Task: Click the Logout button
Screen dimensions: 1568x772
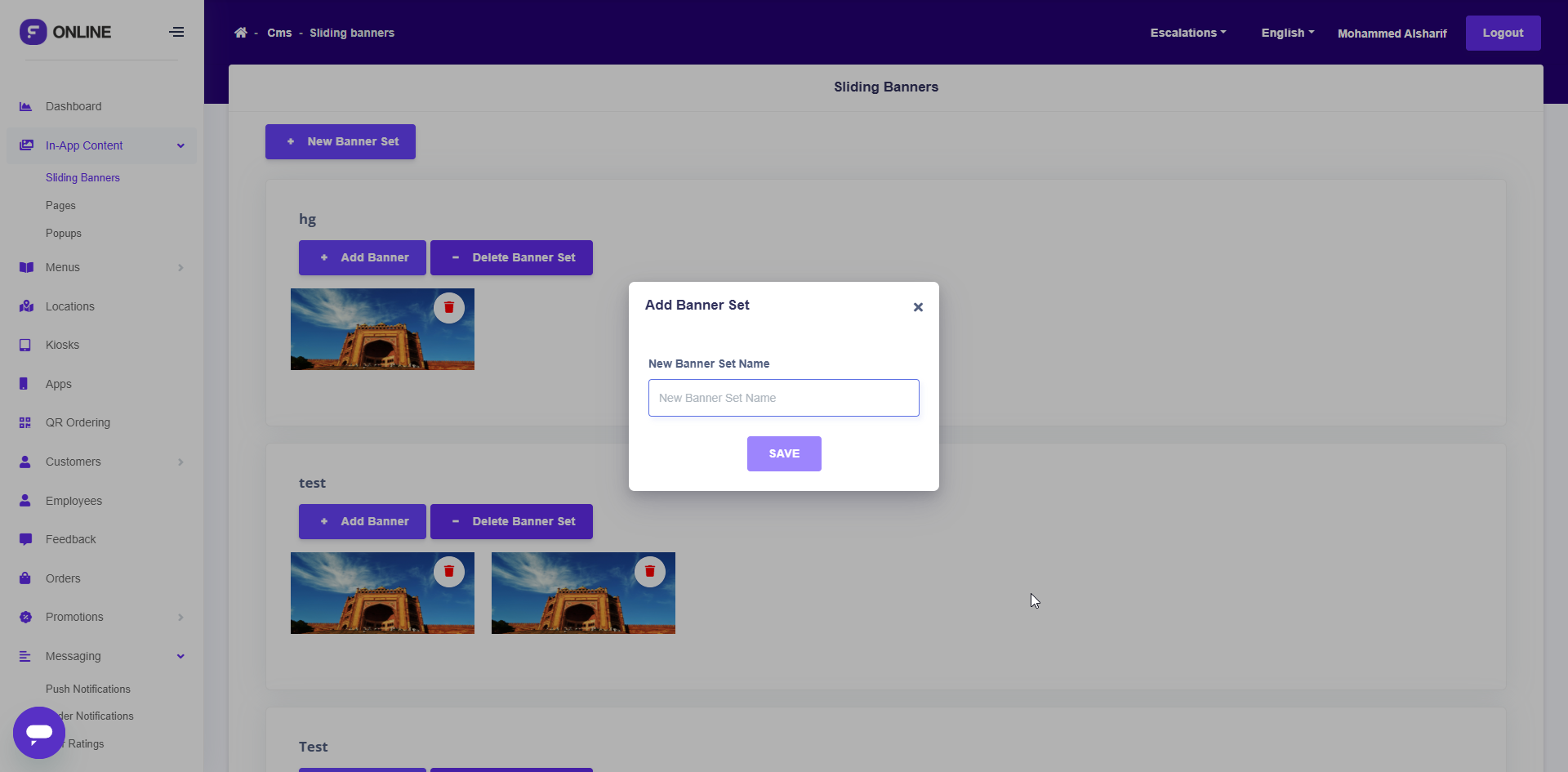Action: click(1503, 33)
